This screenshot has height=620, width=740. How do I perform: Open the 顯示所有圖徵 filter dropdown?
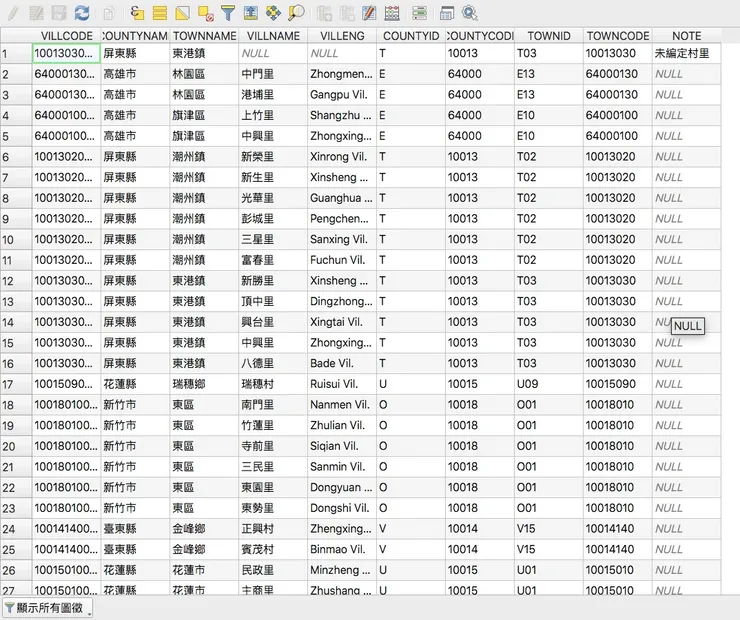point(47,608)
